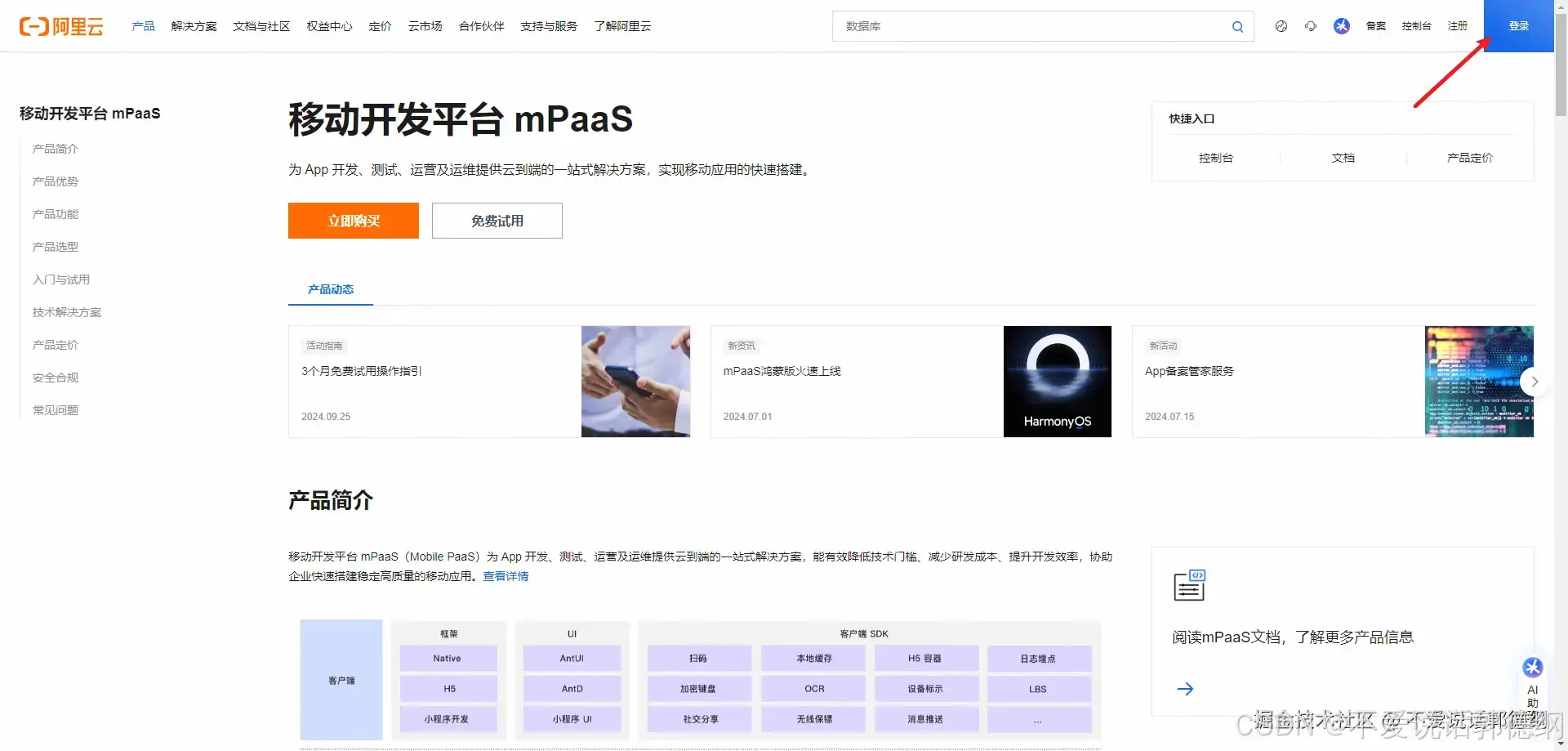The height and width of the screenshot is (751, 1568).
Task: Click the blue arrow in docs card
Action: [x=1185, y=689]
